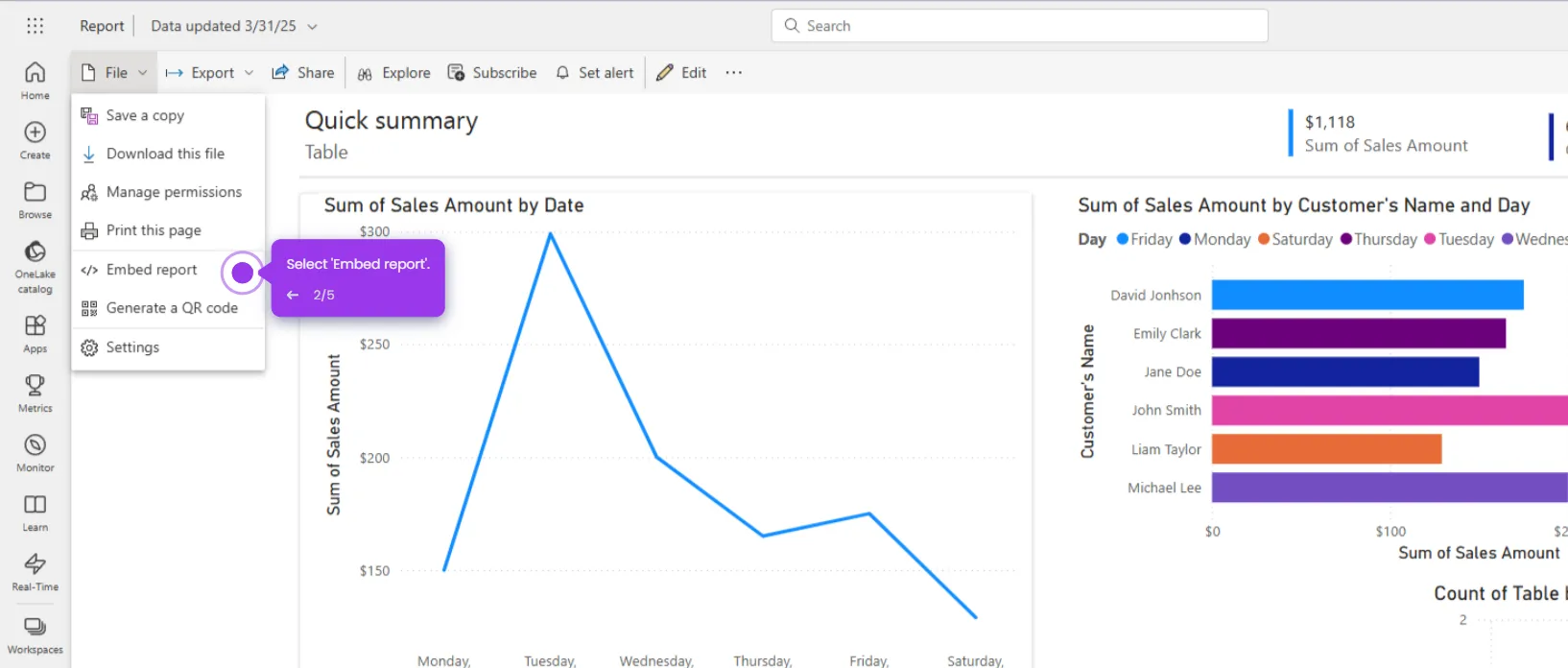The height and width of the screenshot is (668, 1568).
Task: Open Monitor in the left navigation
Action: 36,453
